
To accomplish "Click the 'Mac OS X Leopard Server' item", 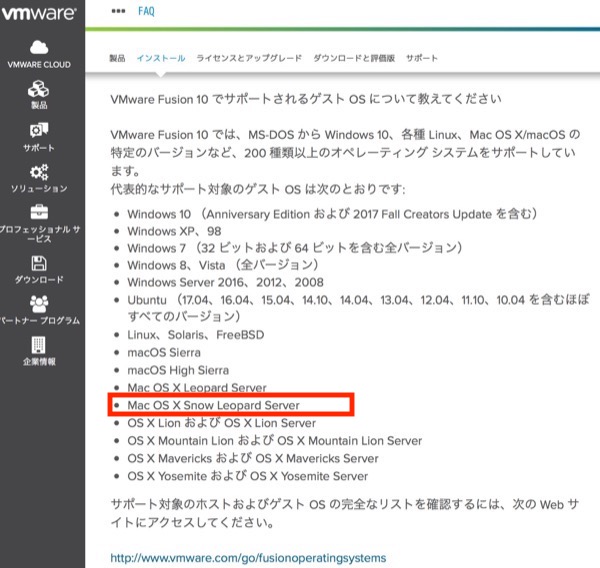I will [x=197, y=387].
